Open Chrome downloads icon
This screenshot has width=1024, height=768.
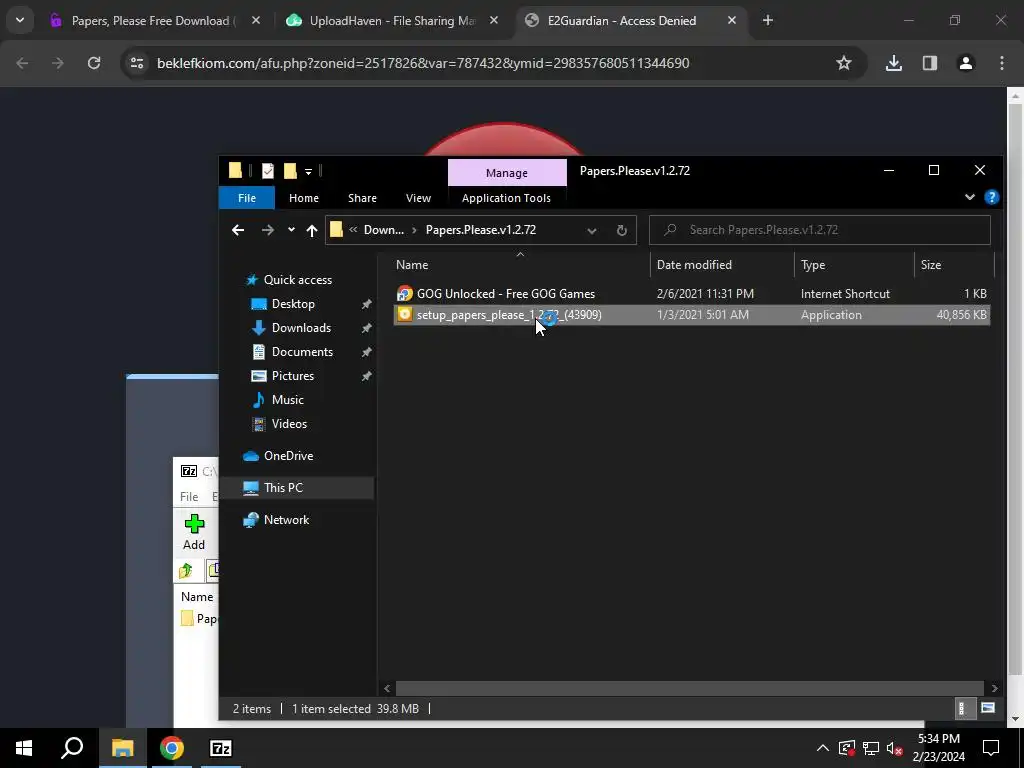(x=894, y=63)
